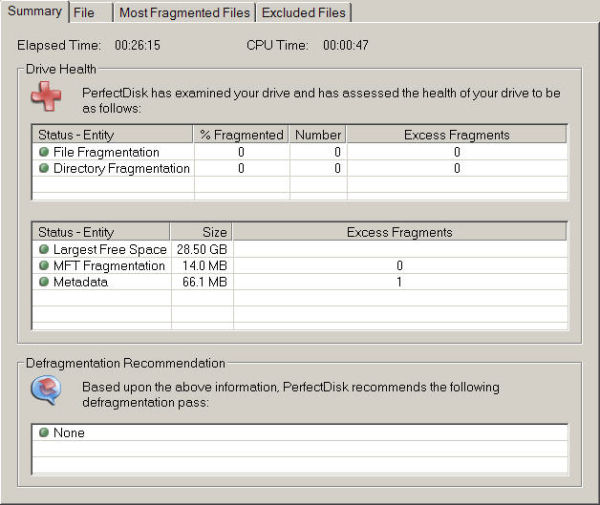600x505 pixels.
Task: Click Metadata excess fragments value 1
Action: (x=399, y=282)
